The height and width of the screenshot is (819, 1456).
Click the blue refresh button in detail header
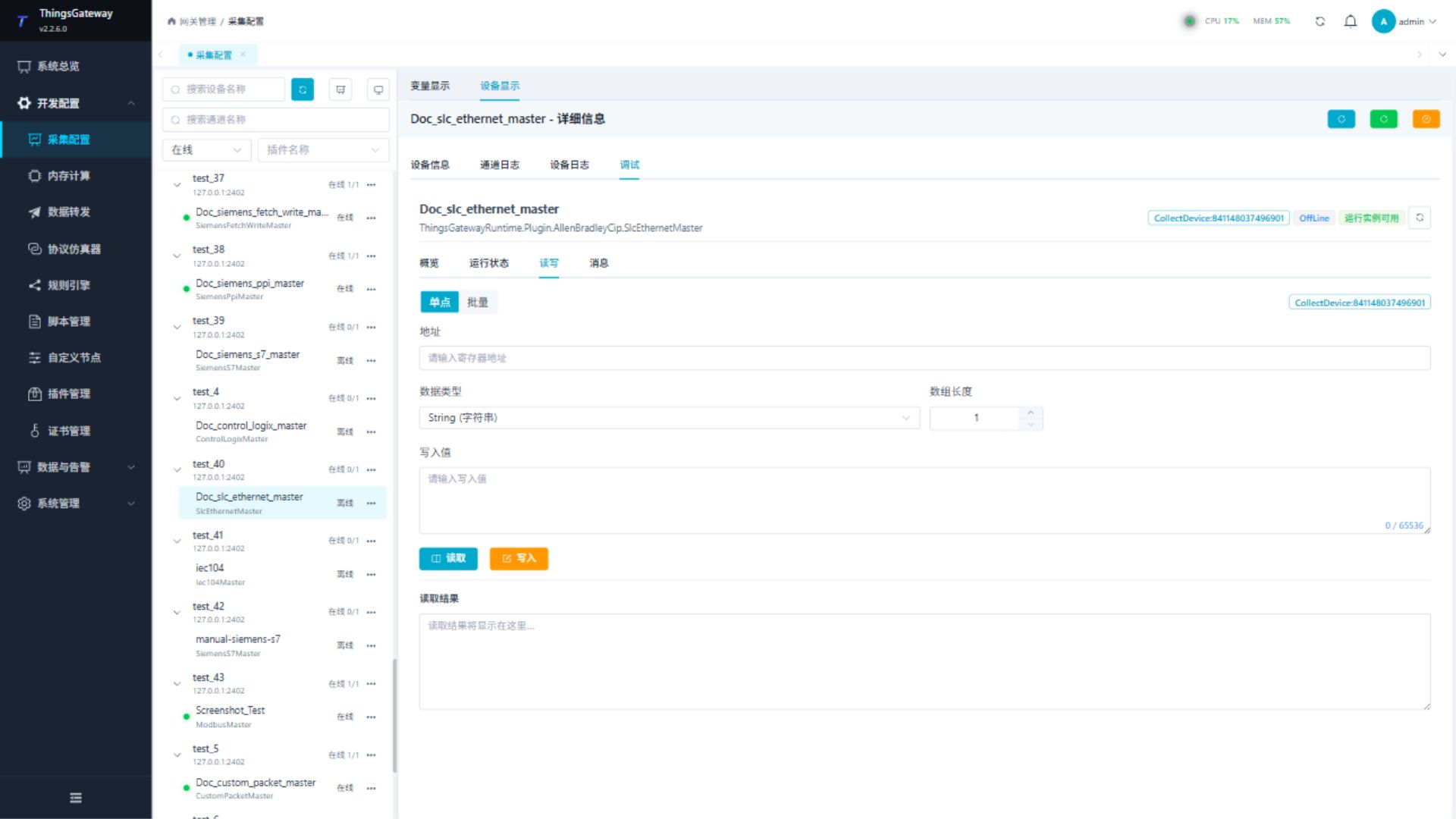[x=1341, y=119]
